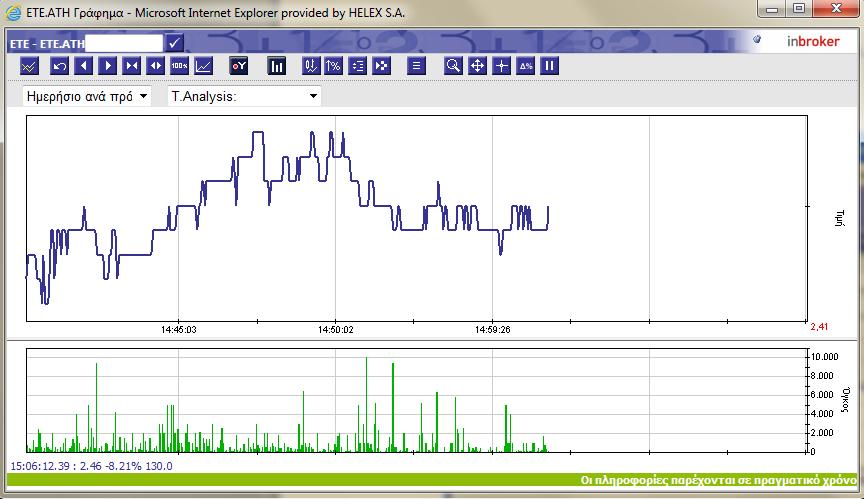Maximize the ETE.ATH chart window
The width and height of the screenshot is (864, 499).
799,8
